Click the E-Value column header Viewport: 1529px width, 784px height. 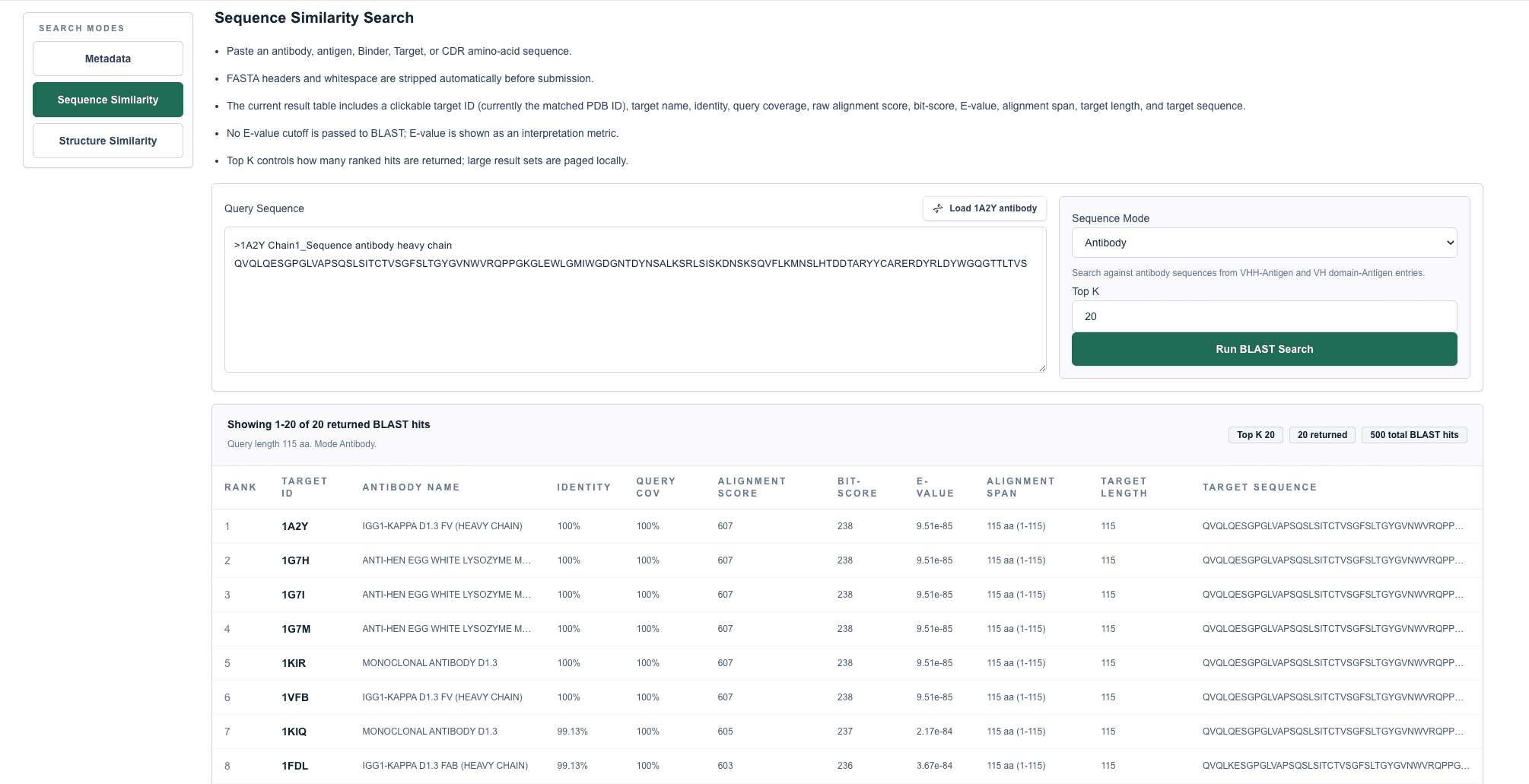(936, 487)
